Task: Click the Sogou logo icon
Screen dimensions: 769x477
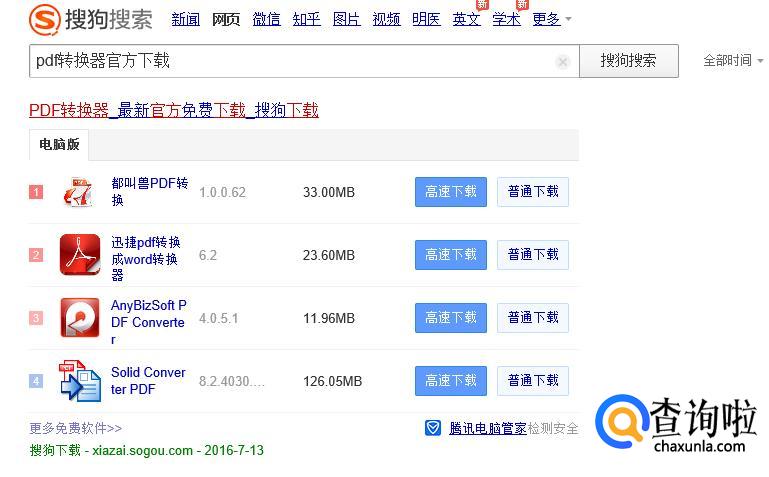Action: pos(45,20)
